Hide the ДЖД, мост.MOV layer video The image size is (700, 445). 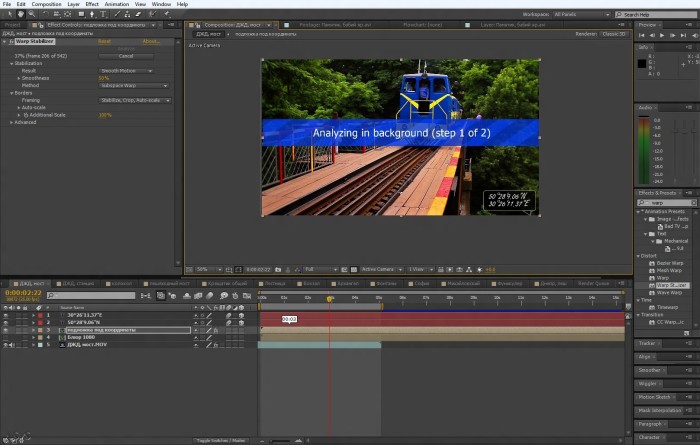coord(5,345)
